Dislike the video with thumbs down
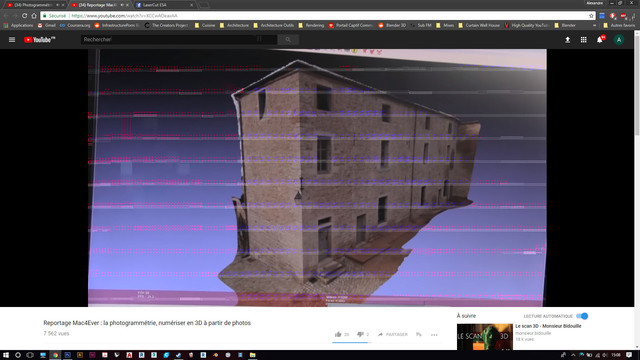This screenshot has width=640, height=360. (x=360, y=334)
